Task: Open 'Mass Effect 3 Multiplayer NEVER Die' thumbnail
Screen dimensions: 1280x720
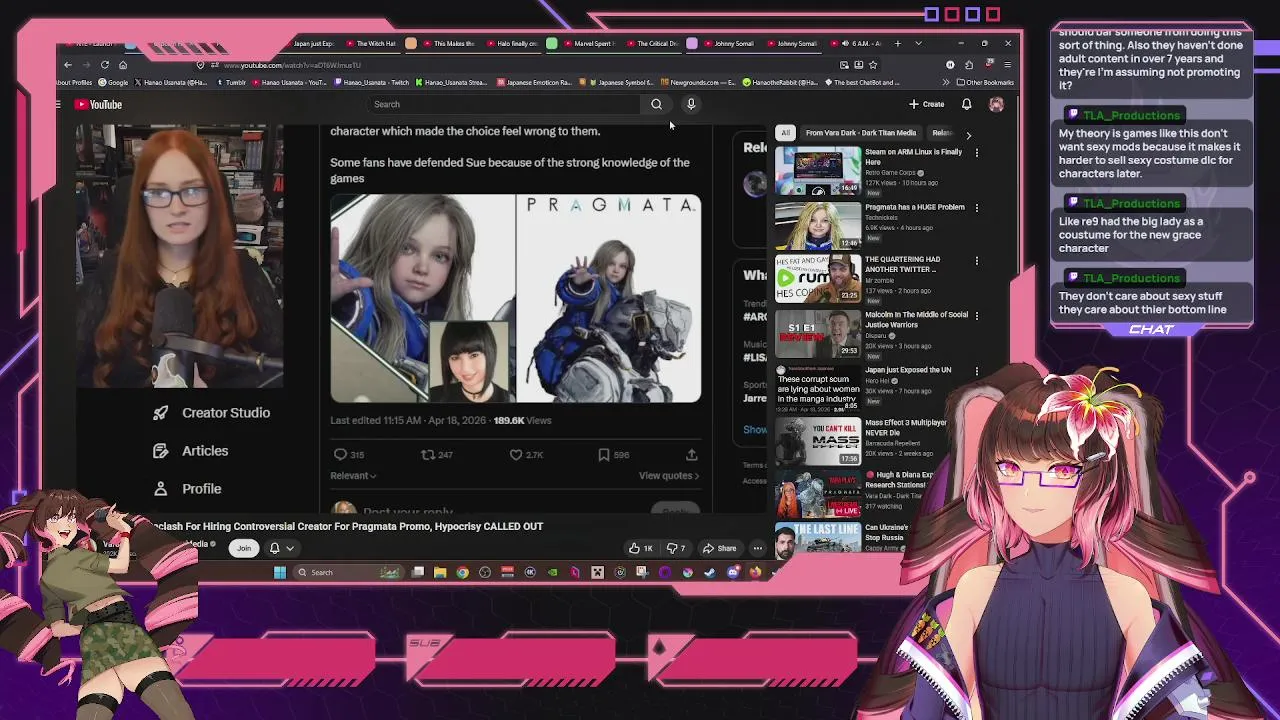Action: coord(818,441)
